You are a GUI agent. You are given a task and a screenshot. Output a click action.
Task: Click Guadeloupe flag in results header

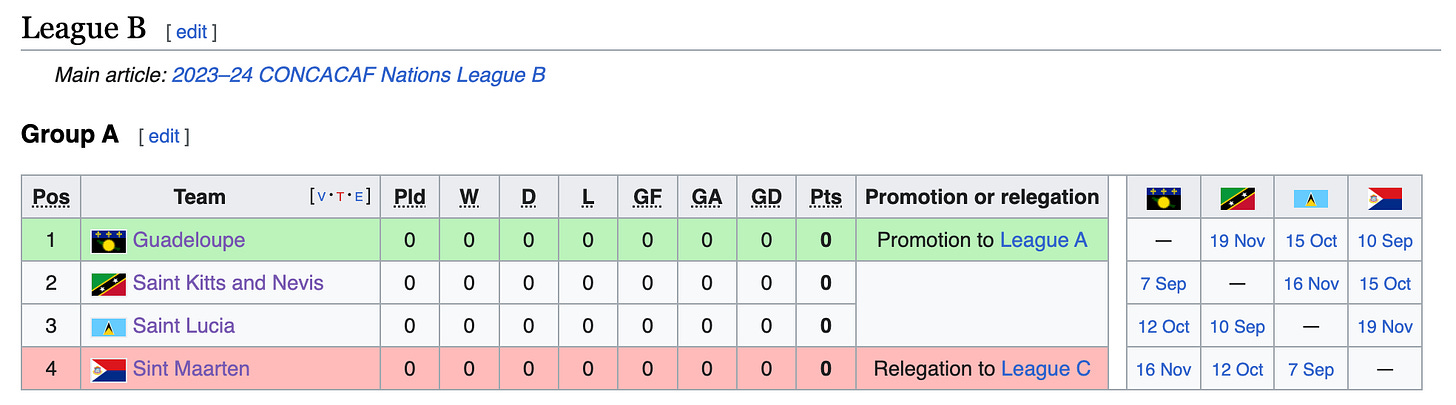[1163, 198]
